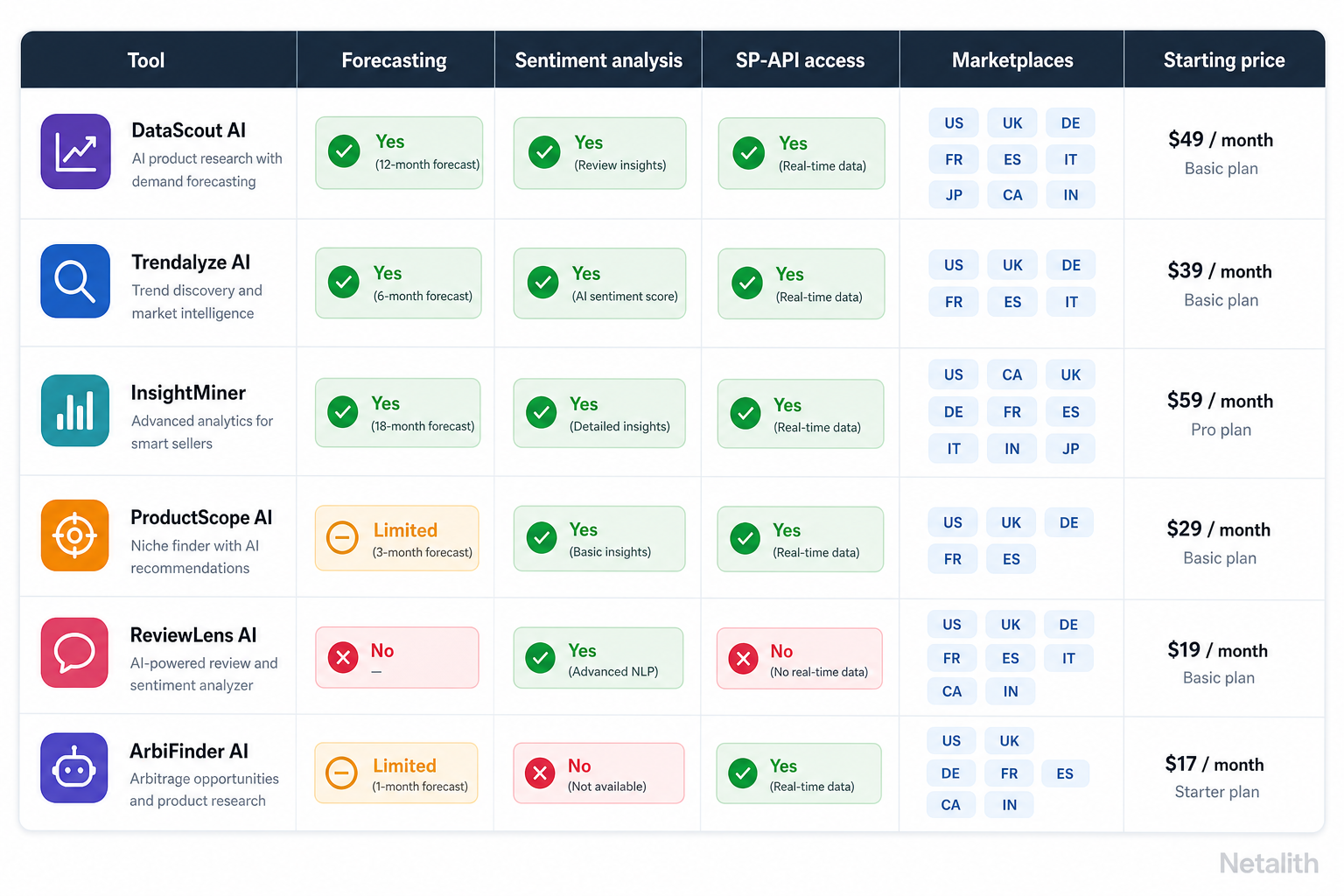
Task: Click the SP-API access column header
Action: tap(800, 60)
